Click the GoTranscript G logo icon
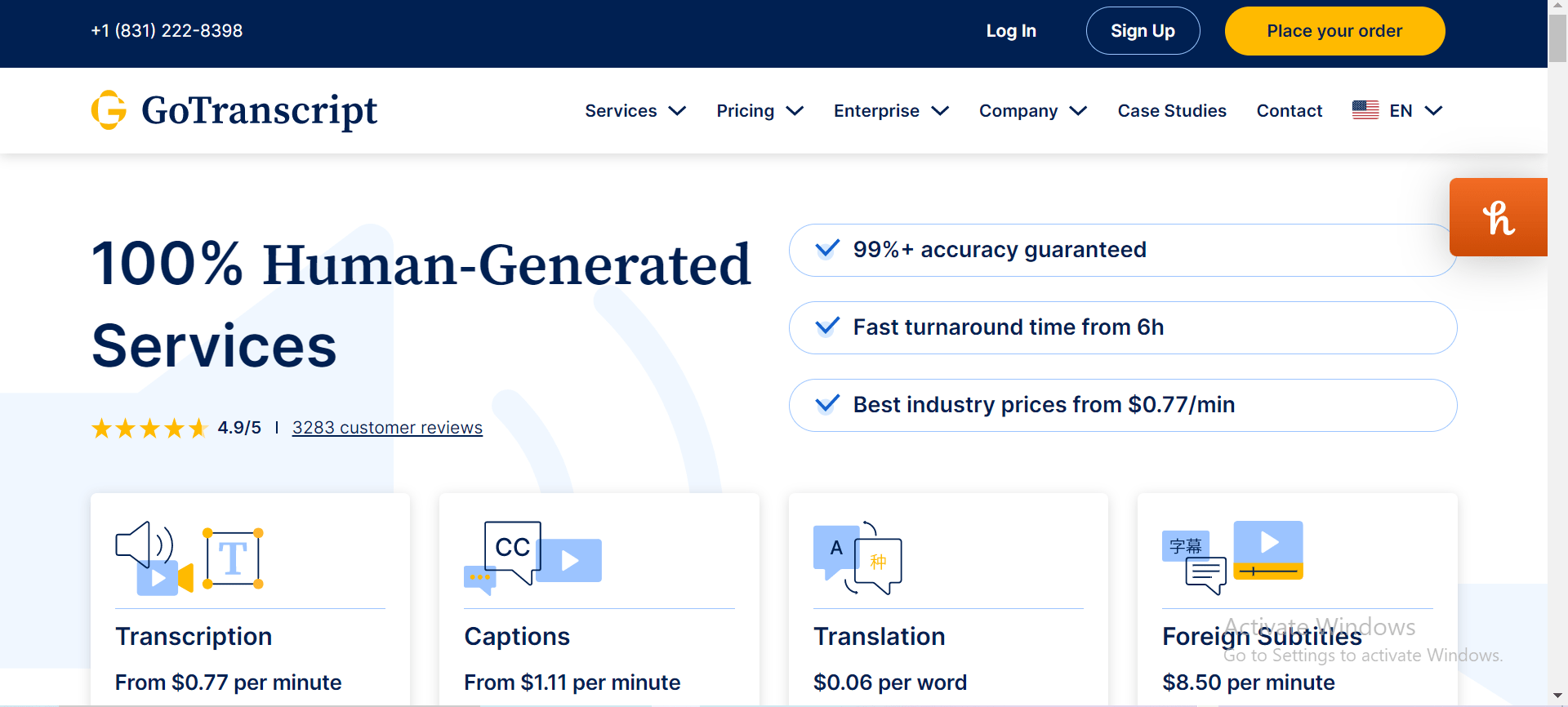The width and height of the screenshot is (1568, 707). pos(109,110)
